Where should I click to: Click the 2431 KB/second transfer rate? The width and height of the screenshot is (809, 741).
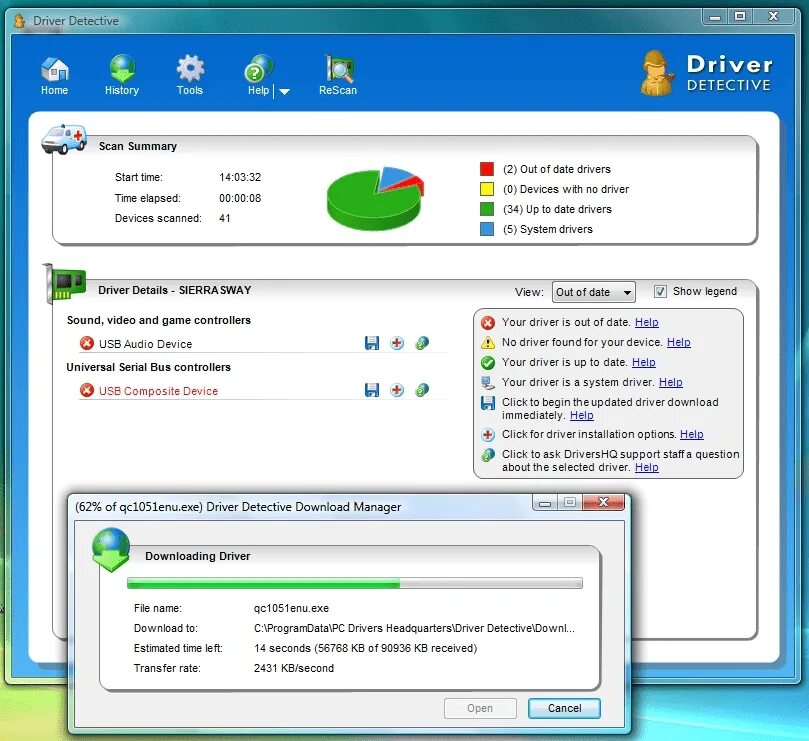[294, 668]
